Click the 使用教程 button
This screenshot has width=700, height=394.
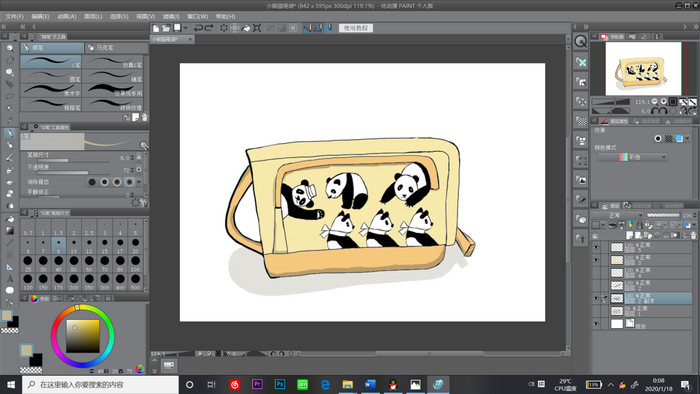(x=356, y=28)
